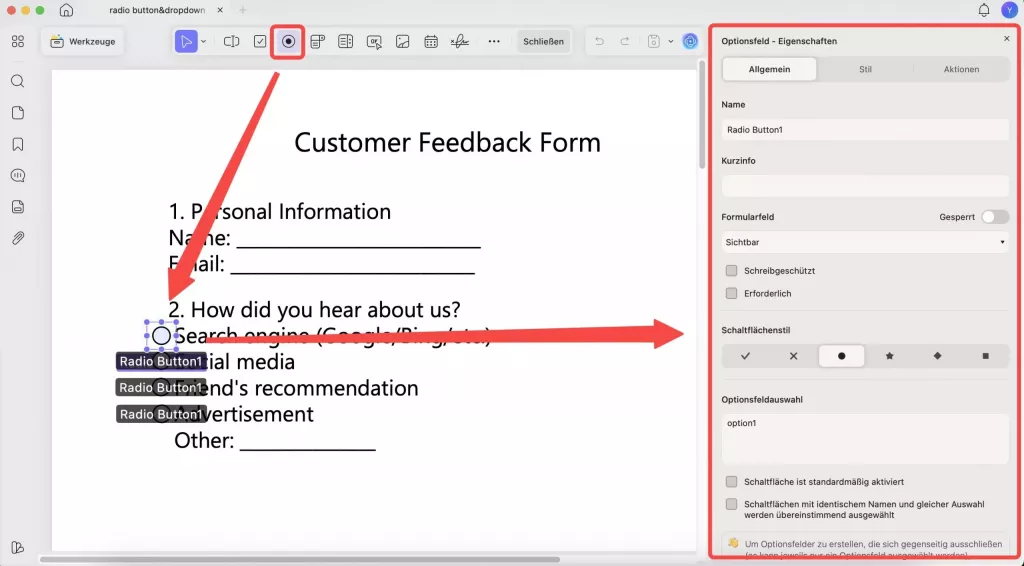Open the attachments paperclip panel
This screenshot has width=1024, height=566.
(x=18, y=238)
